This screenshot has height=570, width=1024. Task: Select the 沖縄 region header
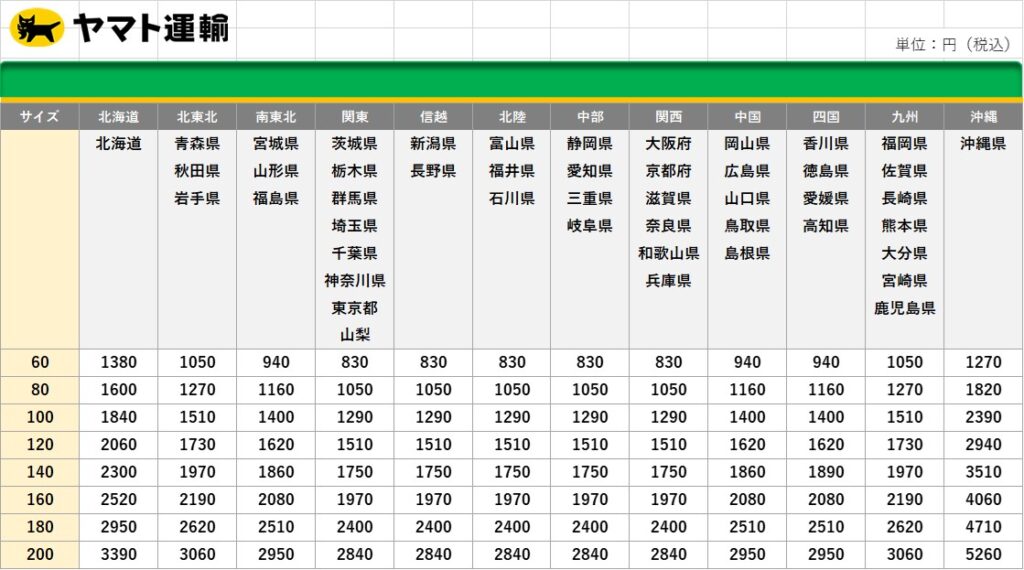984,117
